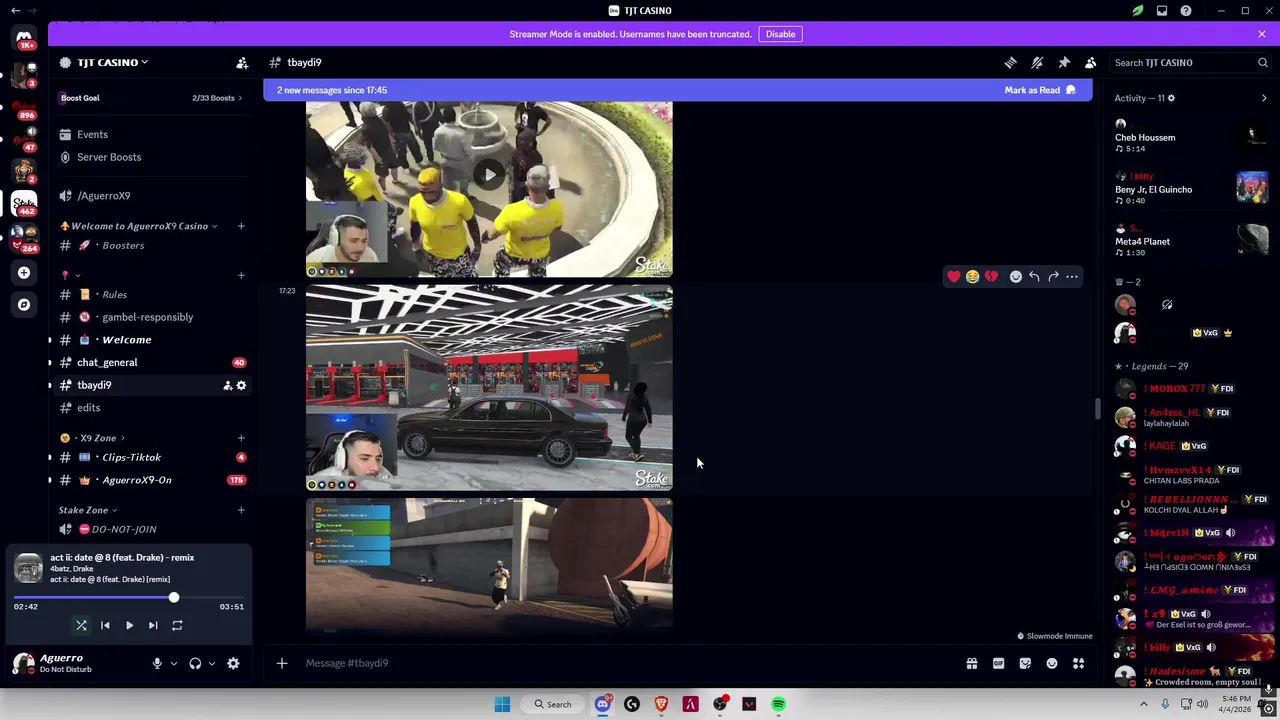Open emoji picker in message bar
This screenshot has height=720, width=1280.
pos(1052,663)
